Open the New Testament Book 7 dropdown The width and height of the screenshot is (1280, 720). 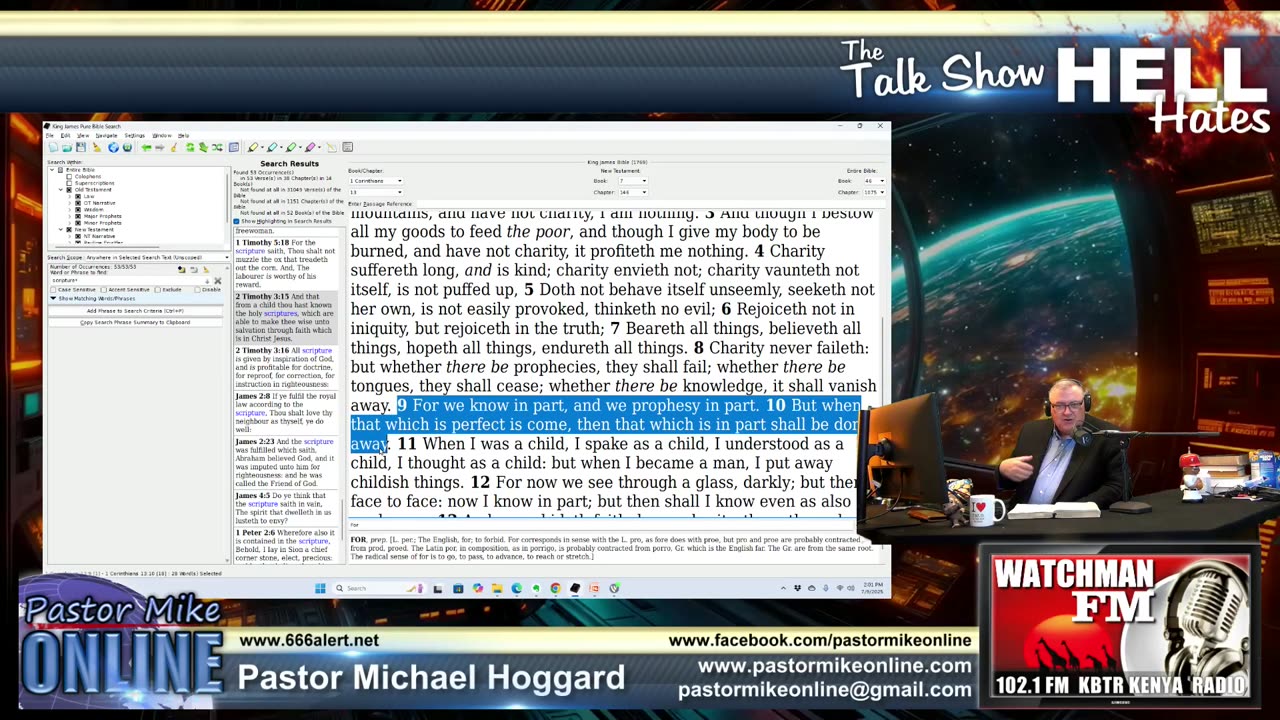point(633,181)
